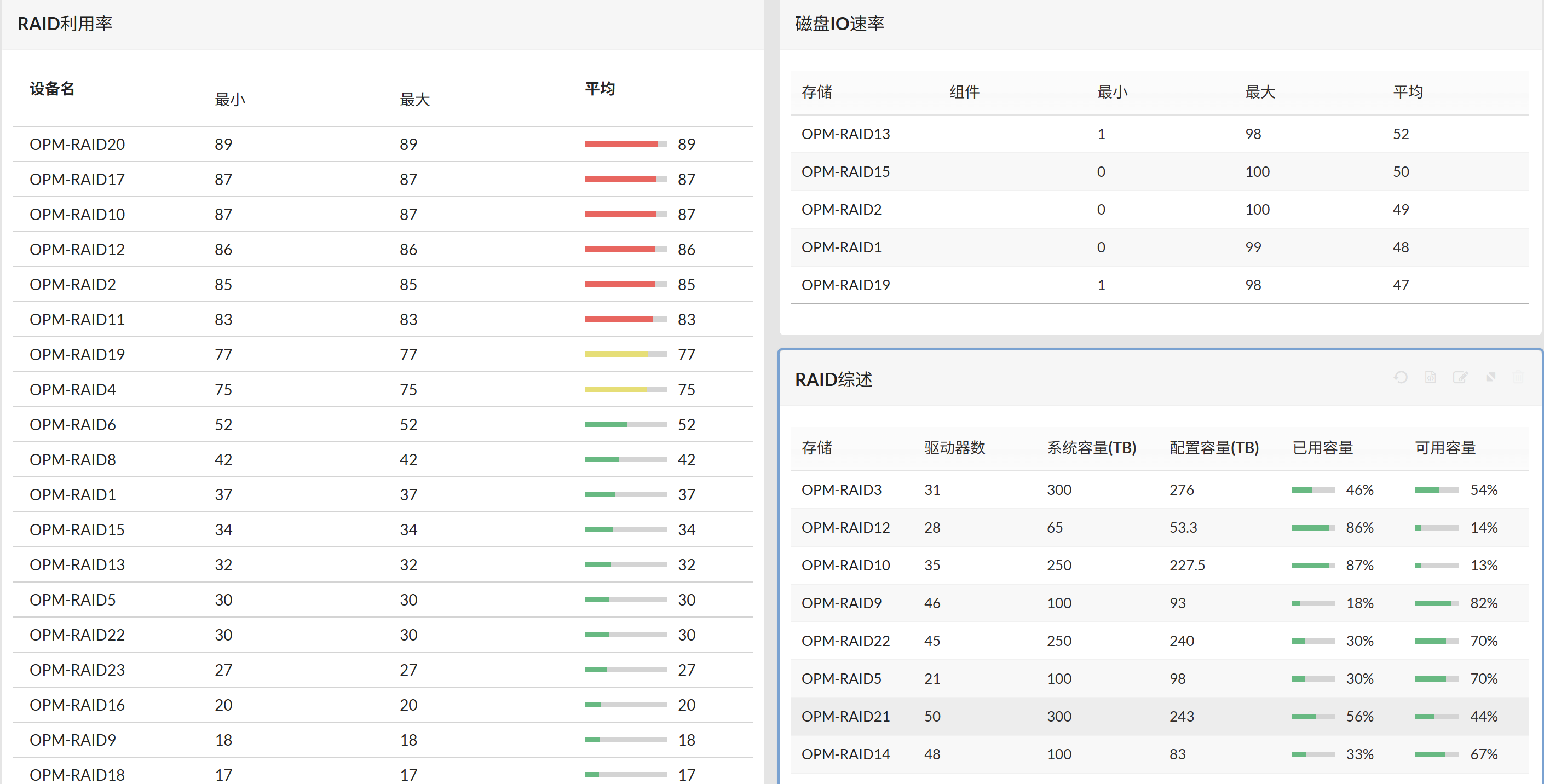The width and height of the screenshot is (1544, 784).
Task: Sort RAID利用率 by 设备名 header
Action: click(x=51, y=88)
